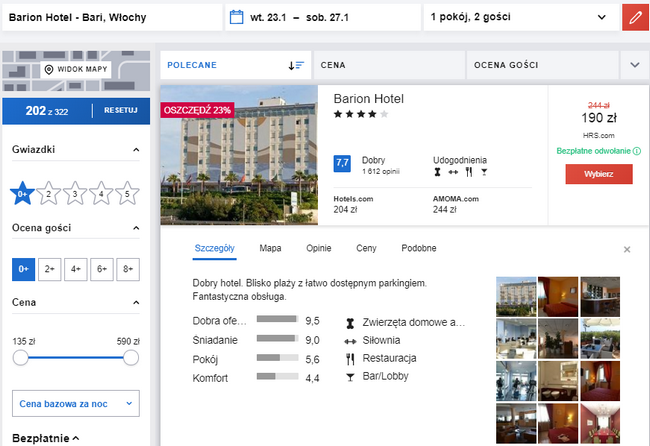Screen dimensions: 650x446
Task: Collapse the Ocena gości filter section
Action: [x=136, y=228]
